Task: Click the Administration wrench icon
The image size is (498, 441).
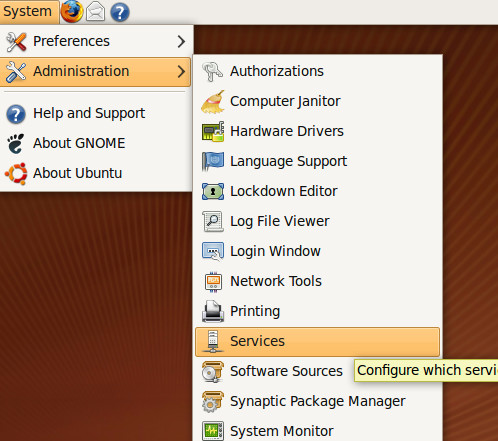Action: tap(16, 71)
